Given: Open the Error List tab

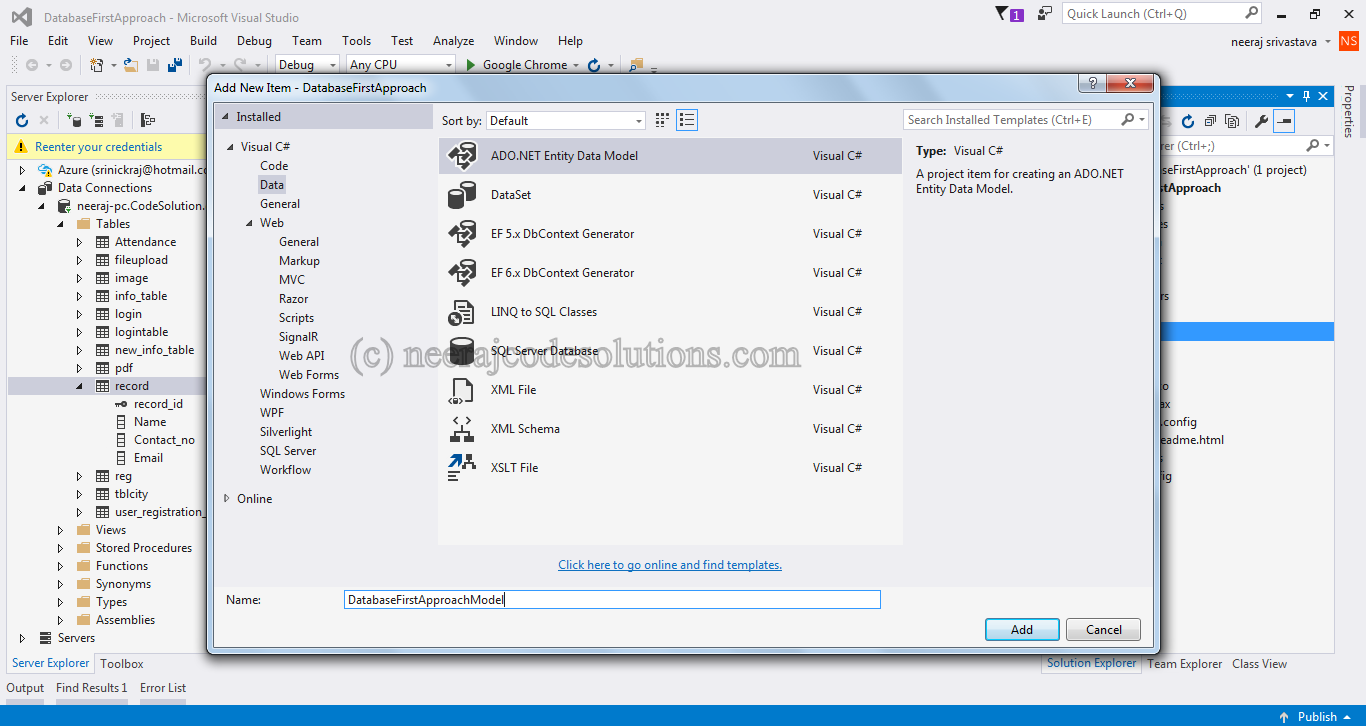Looking at the screenshot, I should [163, 688].
